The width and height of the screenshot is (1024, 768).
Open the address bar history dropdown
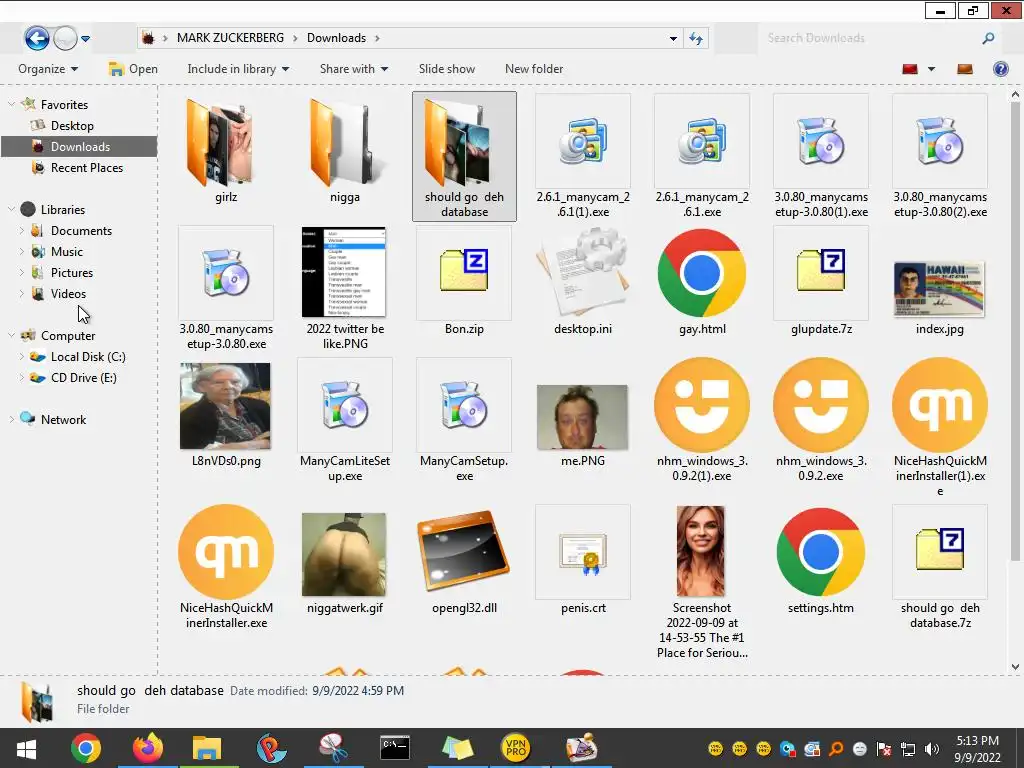(x=673, y=39)
